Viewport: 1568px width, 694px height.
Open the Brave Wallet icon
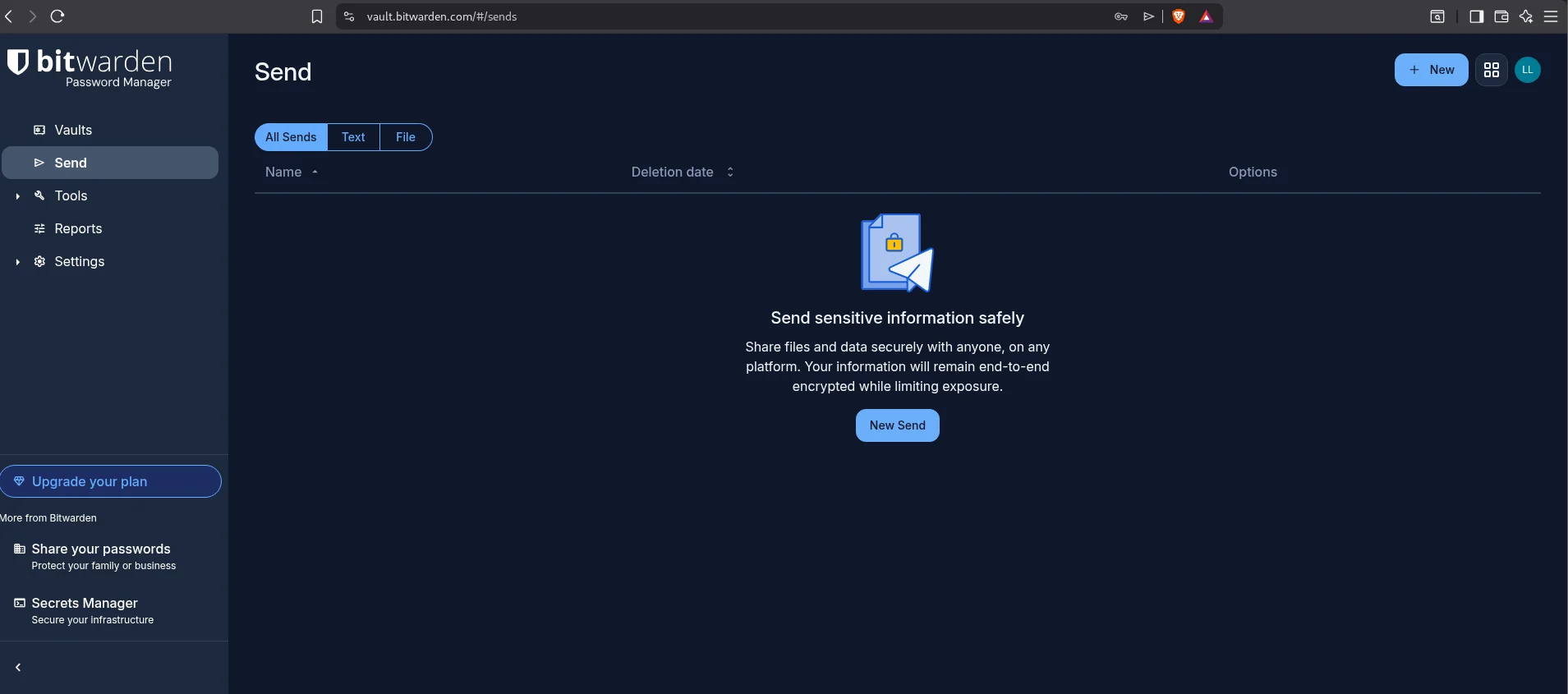[x=1501, y=16]
